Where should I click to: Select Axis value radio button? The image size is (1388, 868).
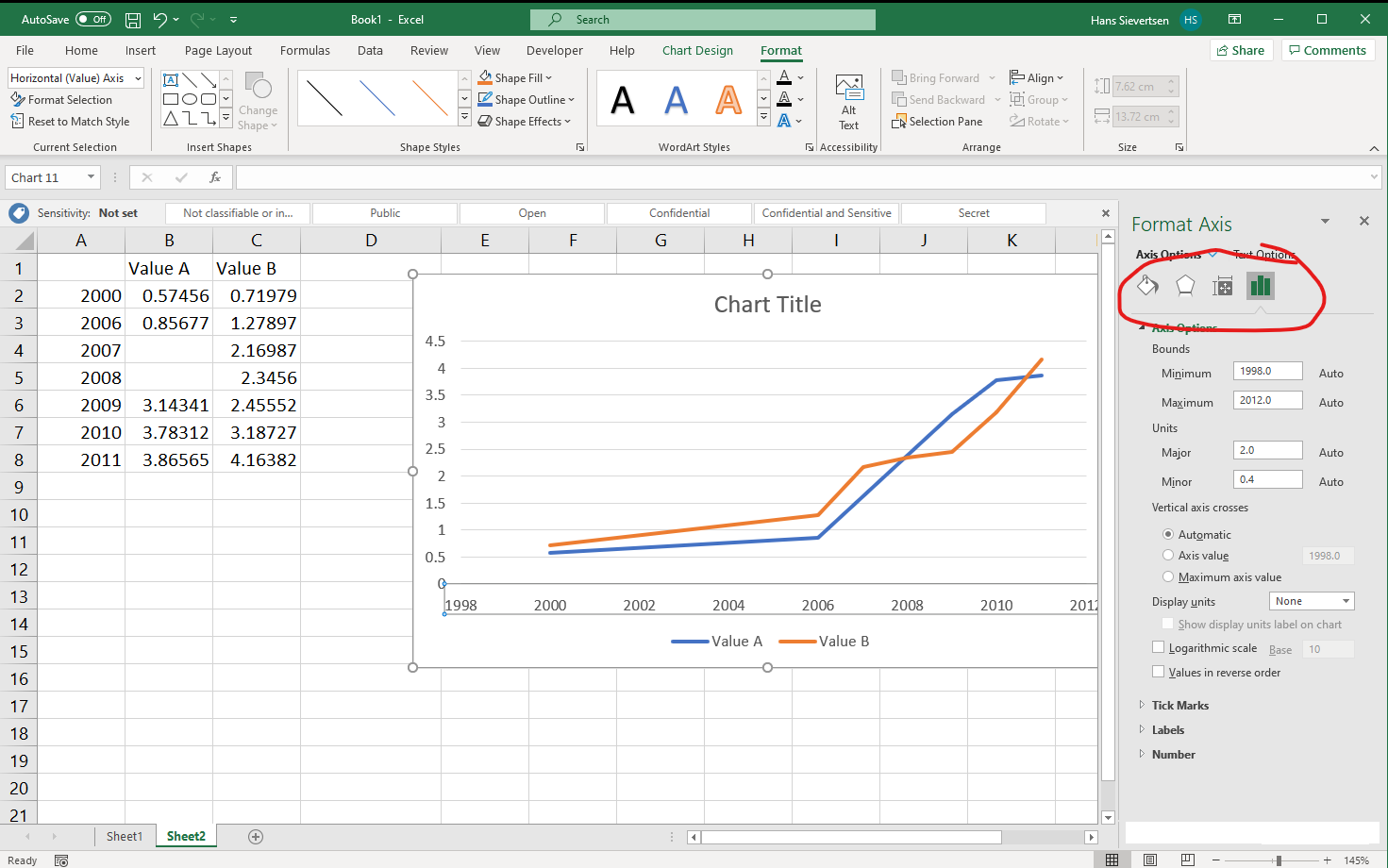point(1168,556)
